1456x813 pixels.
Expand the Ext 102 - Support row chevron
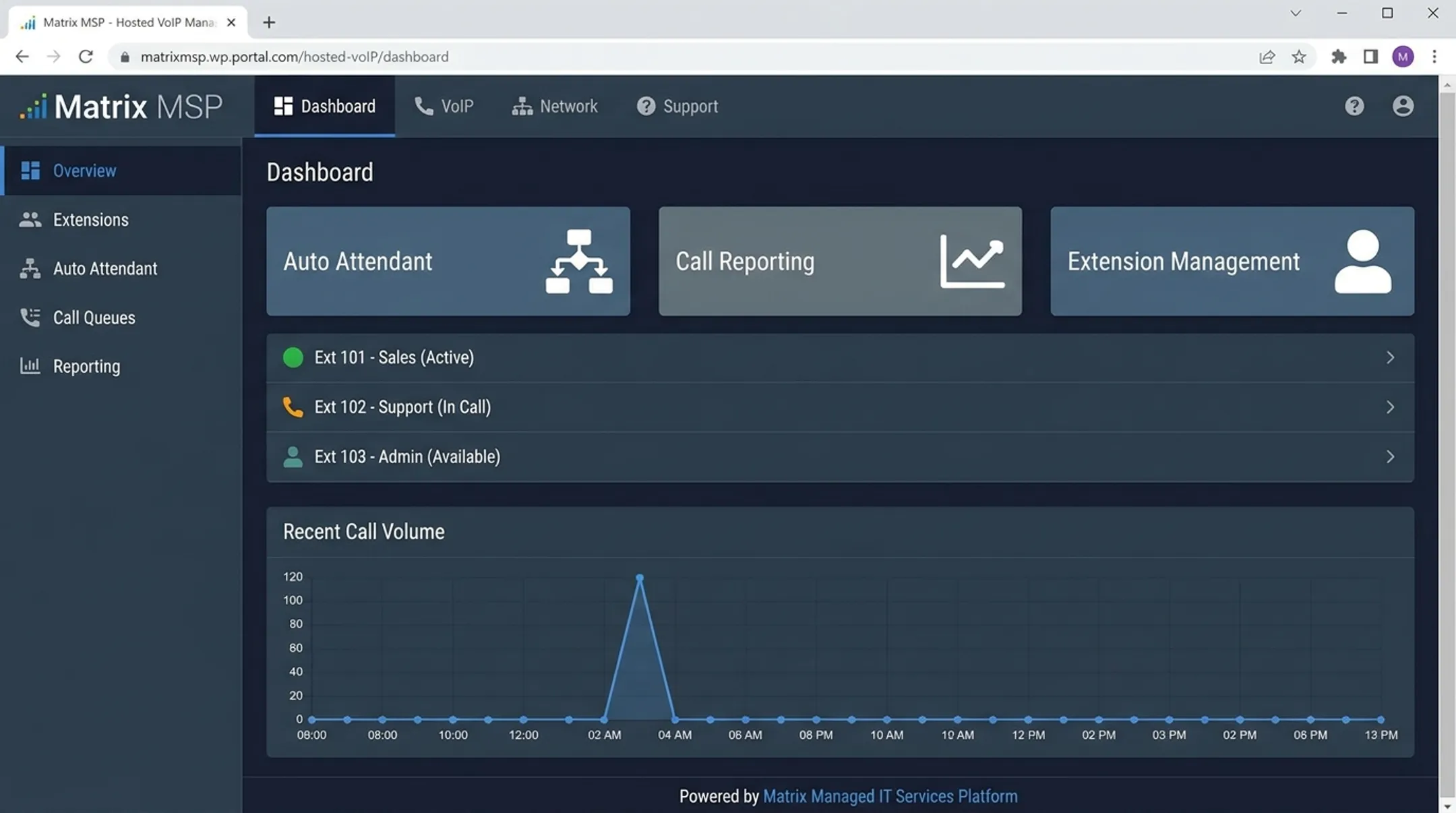click(x=1390, y=407)
